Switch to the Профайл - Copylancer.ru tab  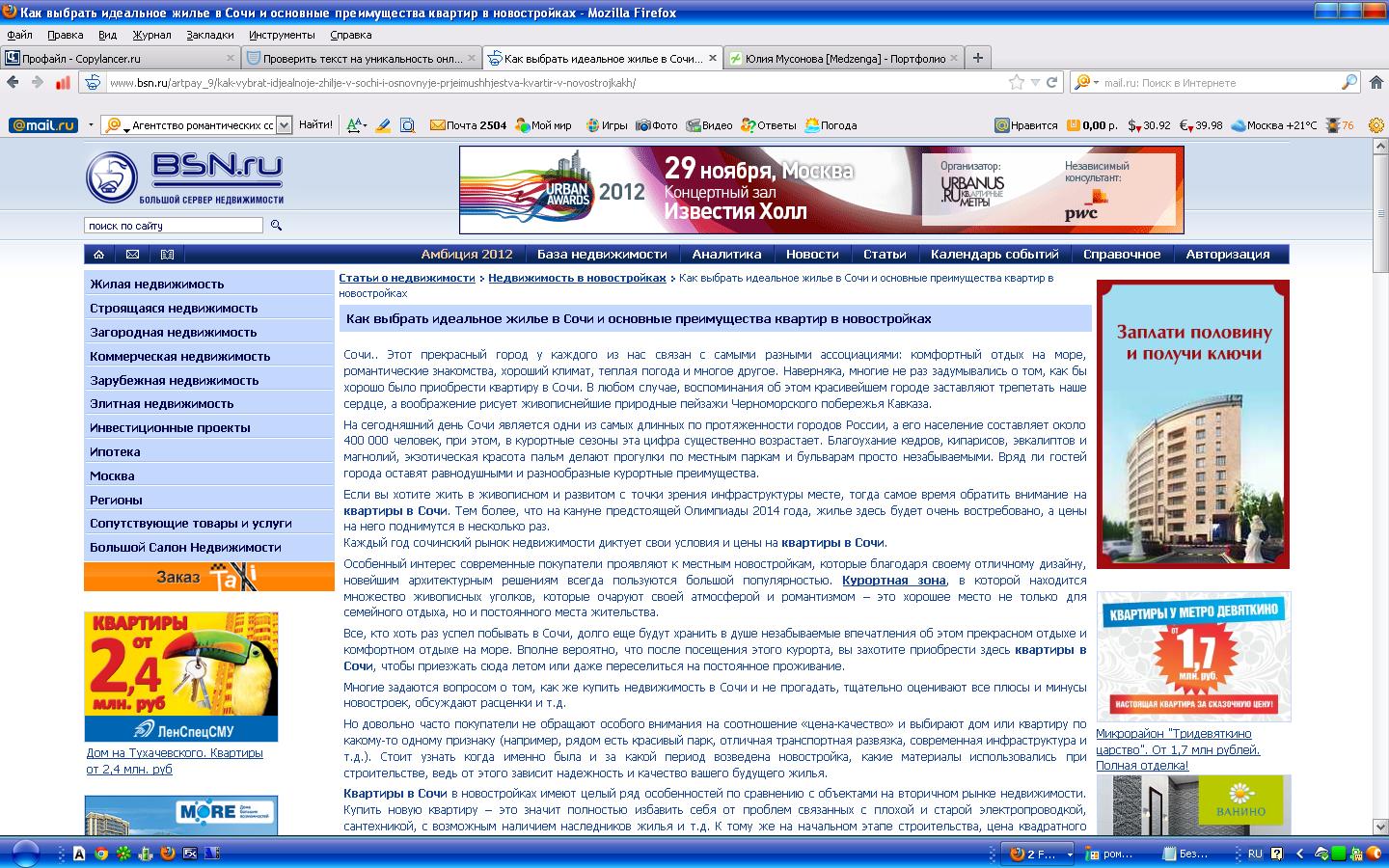pyautogui.click(x=120, y=58)
